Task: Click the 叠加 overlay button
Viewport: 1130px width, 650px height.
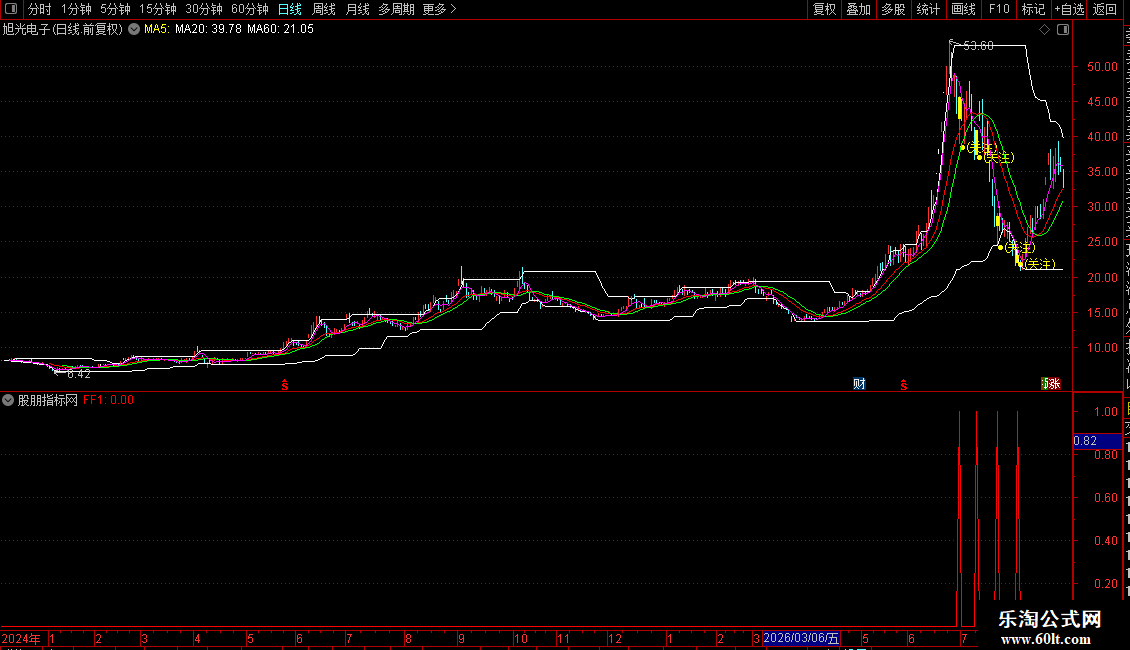Action: pyautogui.click(x=858, y=9)
